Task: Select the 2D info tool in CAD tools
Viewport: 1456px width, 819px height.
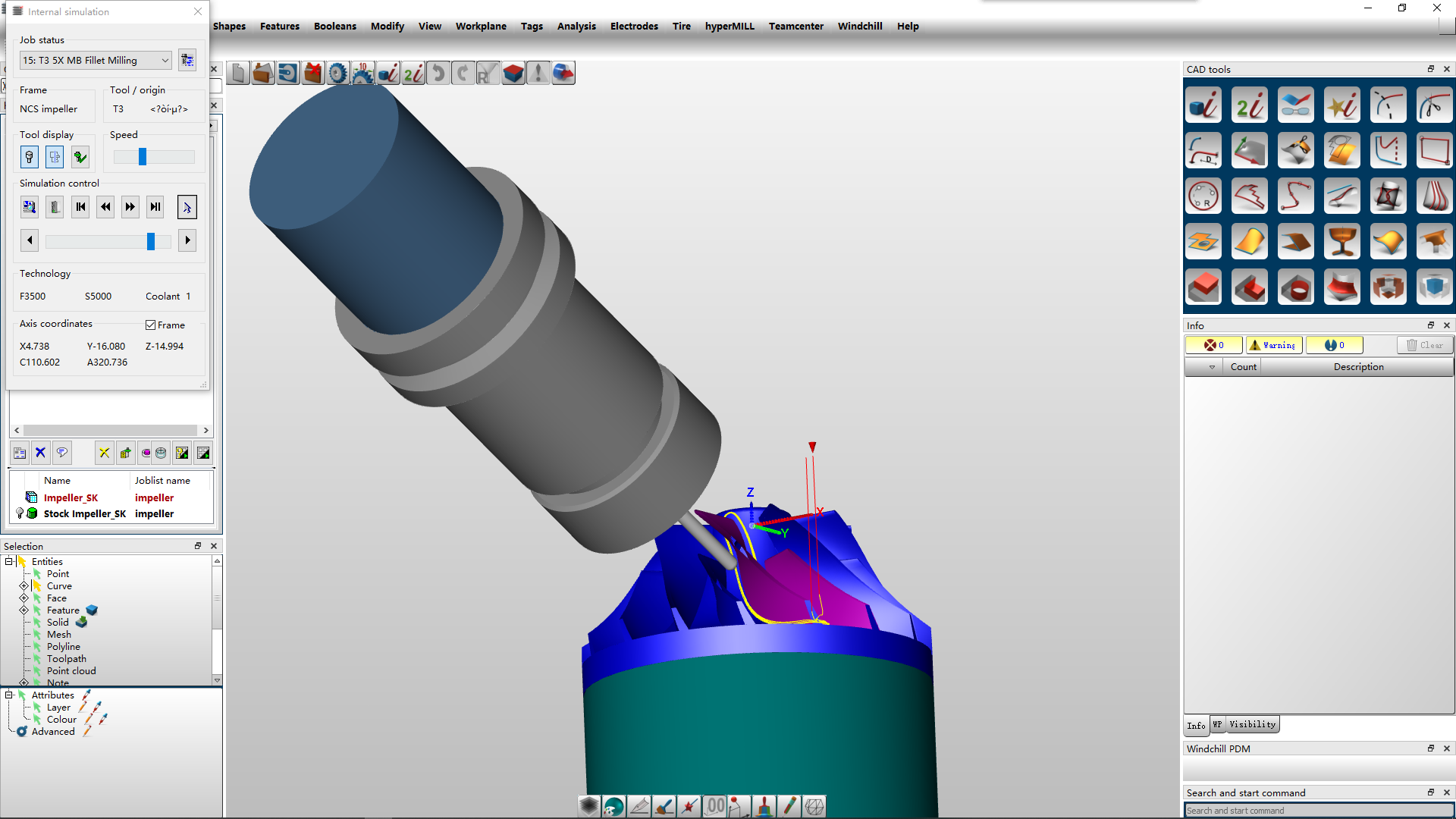Action: (x=1250, y=105)
